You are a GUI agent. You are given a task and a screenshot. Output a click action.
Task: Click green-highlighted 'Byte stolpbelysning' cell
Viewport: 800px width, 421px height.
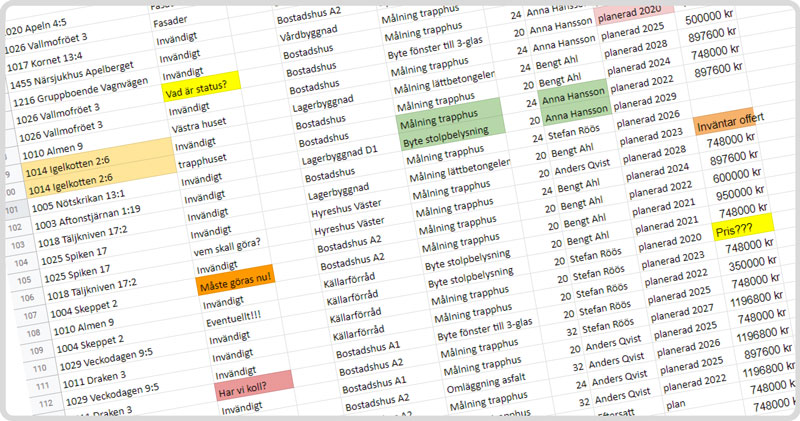coord(453,135)
